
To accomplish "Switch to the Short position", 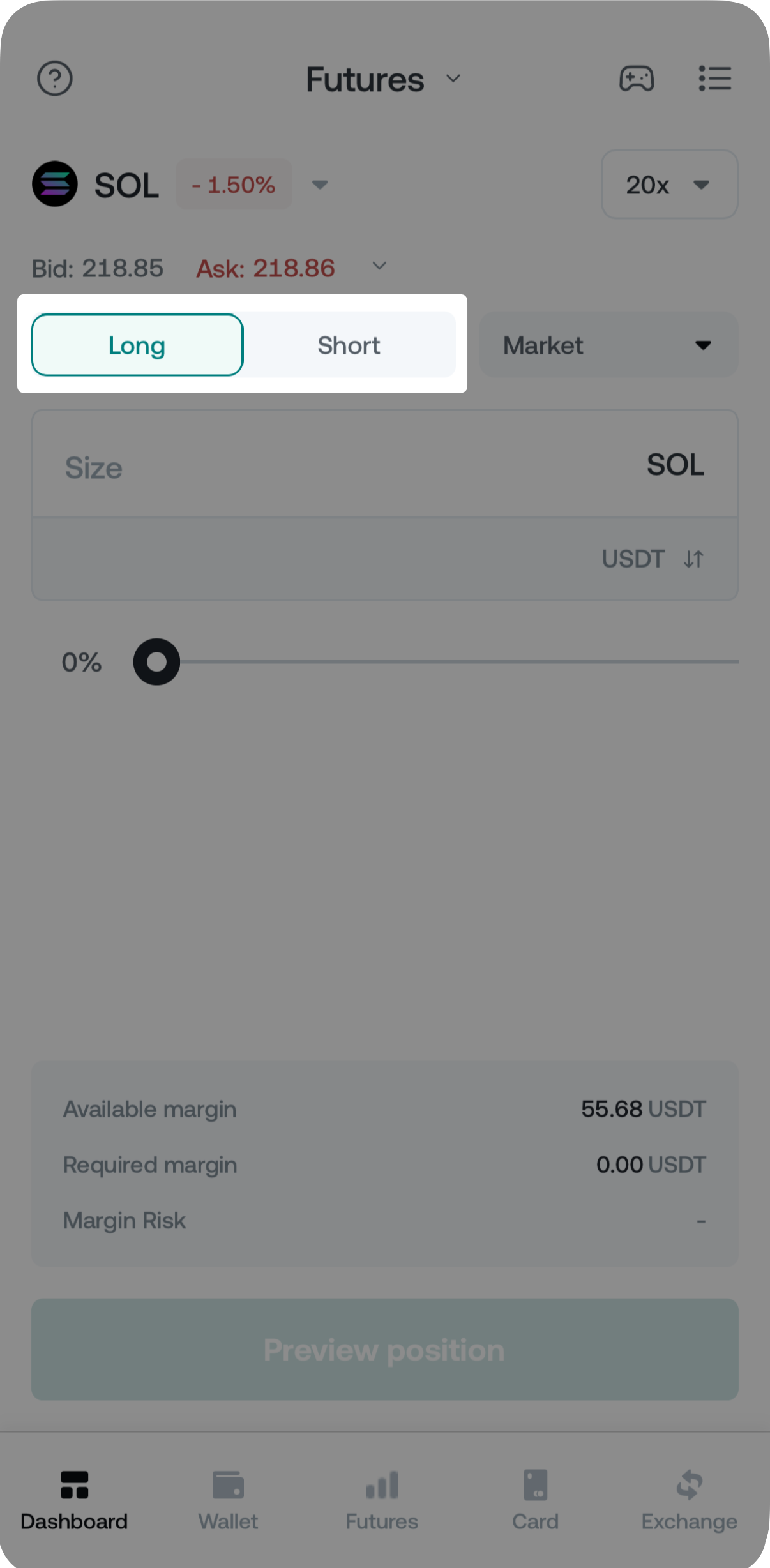I will [349, 345].
